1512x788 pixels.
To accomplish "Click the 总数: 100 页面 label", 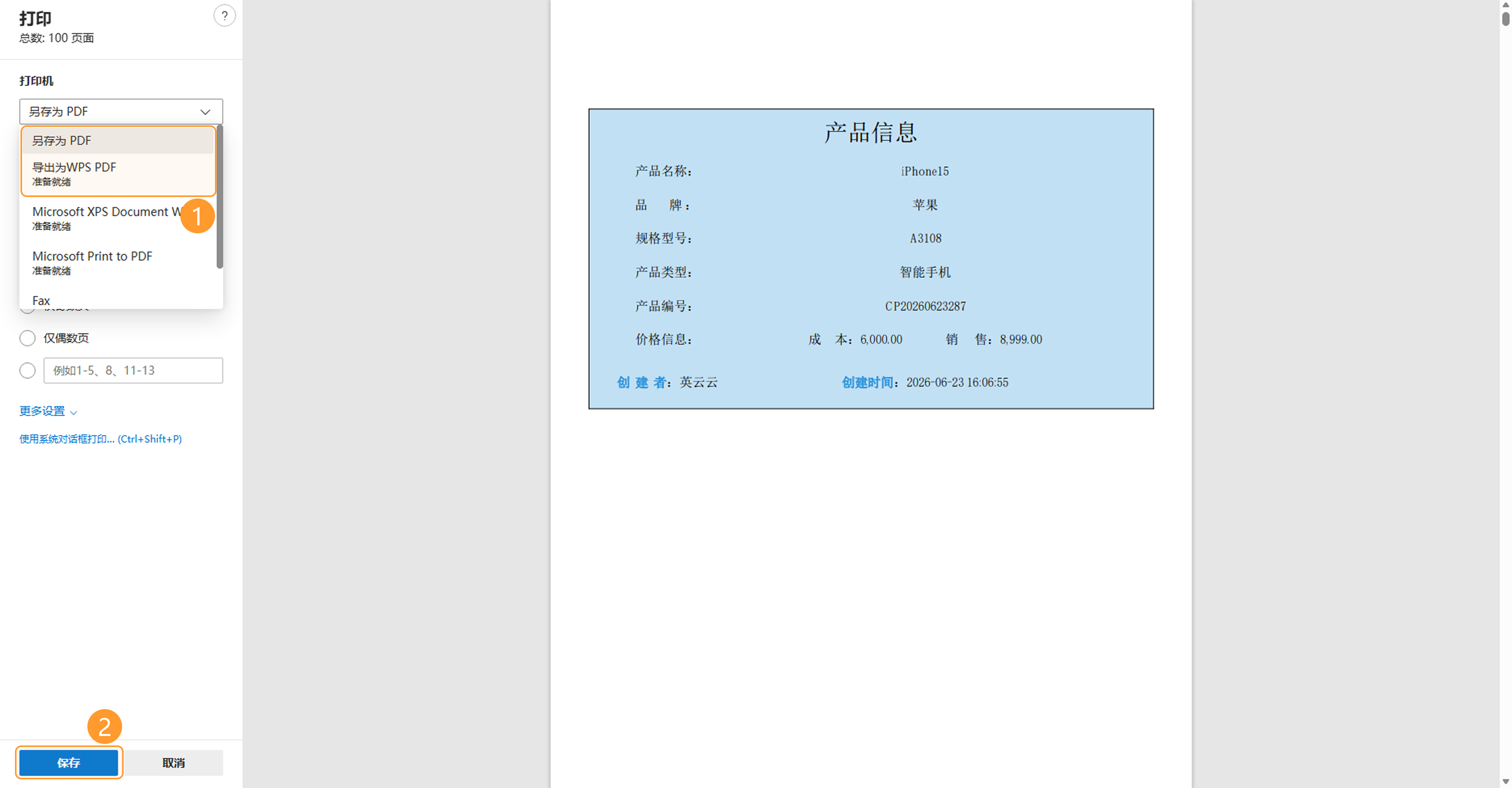I will tap(56, 38).
